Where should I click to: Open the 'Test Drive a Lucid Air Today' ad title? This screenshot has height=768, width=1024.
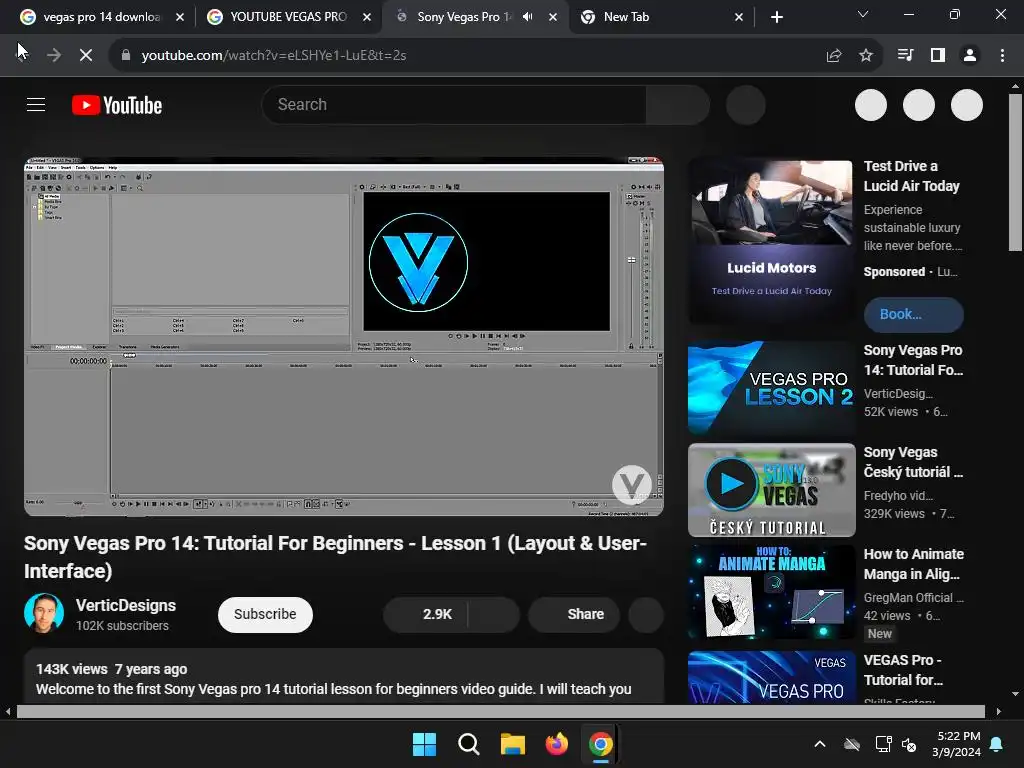(x=912, y=176)
